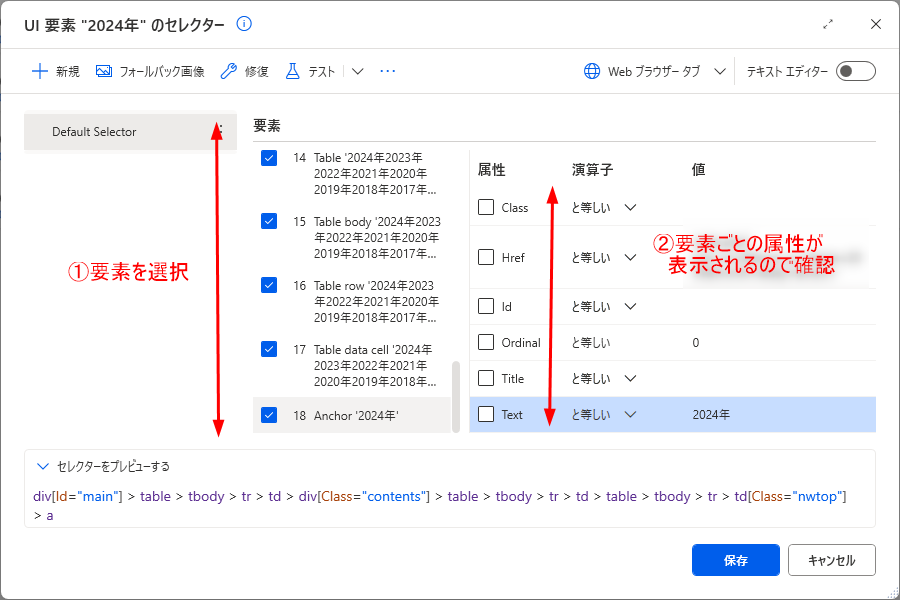Enable the Title attribute checkbox
900x600 pixels.
[x=486, y=378]
